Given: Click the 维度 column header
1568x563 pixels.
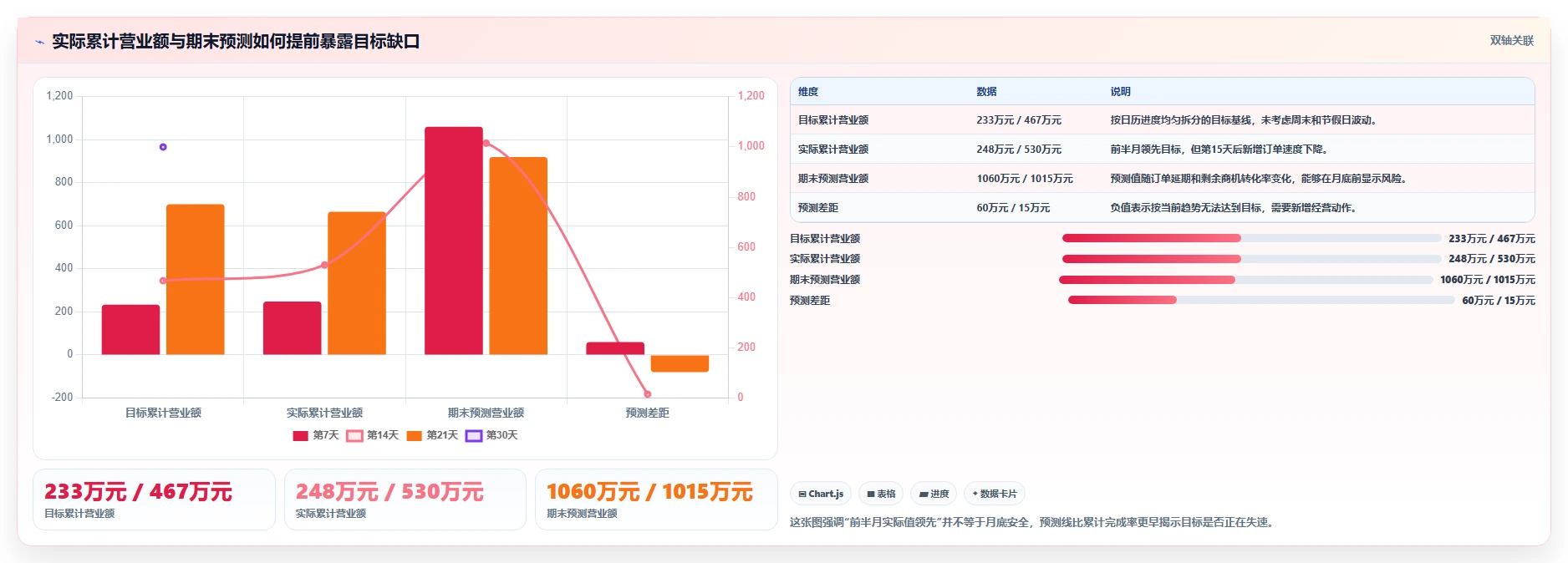Looking at the screenshot, I should (808, 92).
